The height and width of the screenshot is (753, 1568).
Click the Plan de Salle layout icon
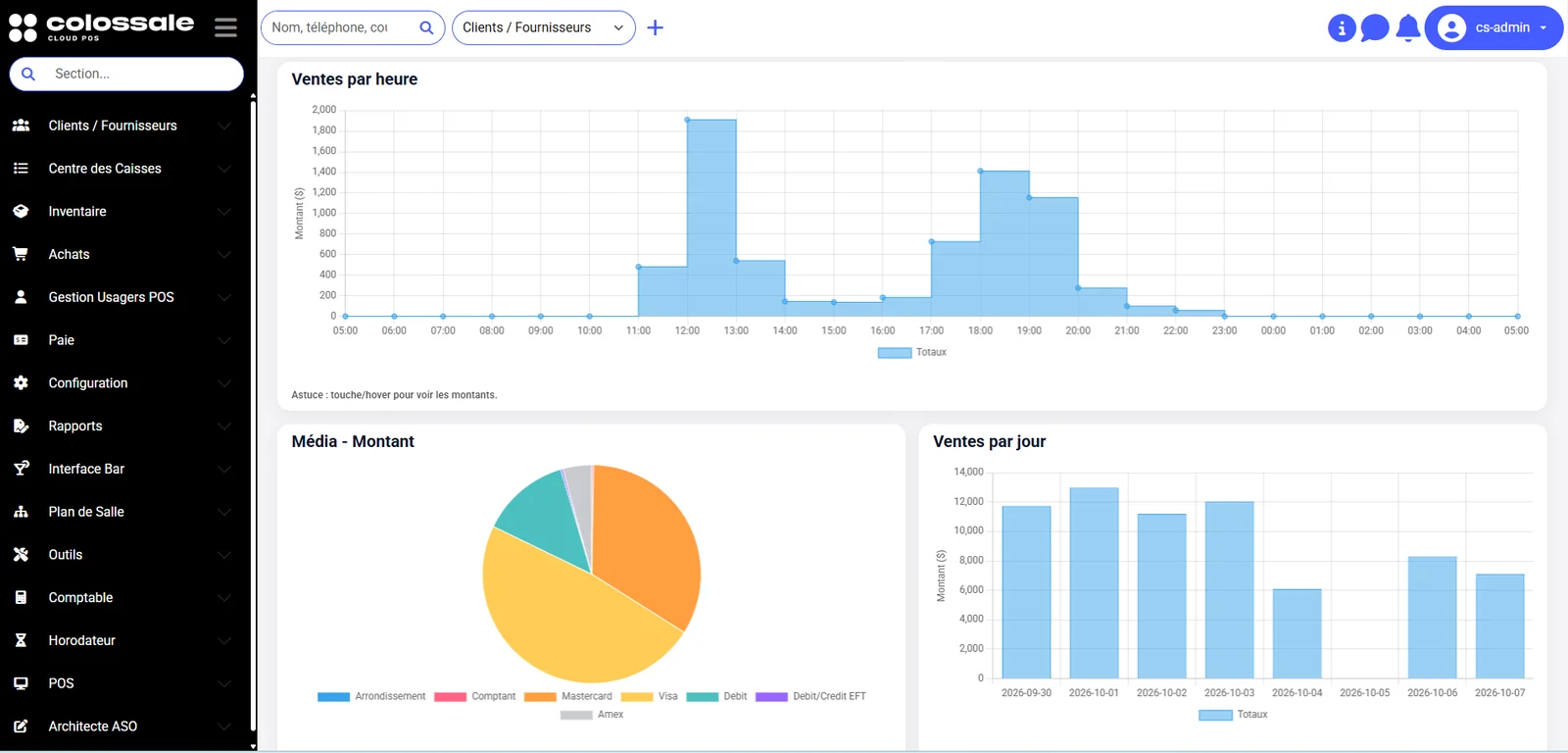point(21,512)
